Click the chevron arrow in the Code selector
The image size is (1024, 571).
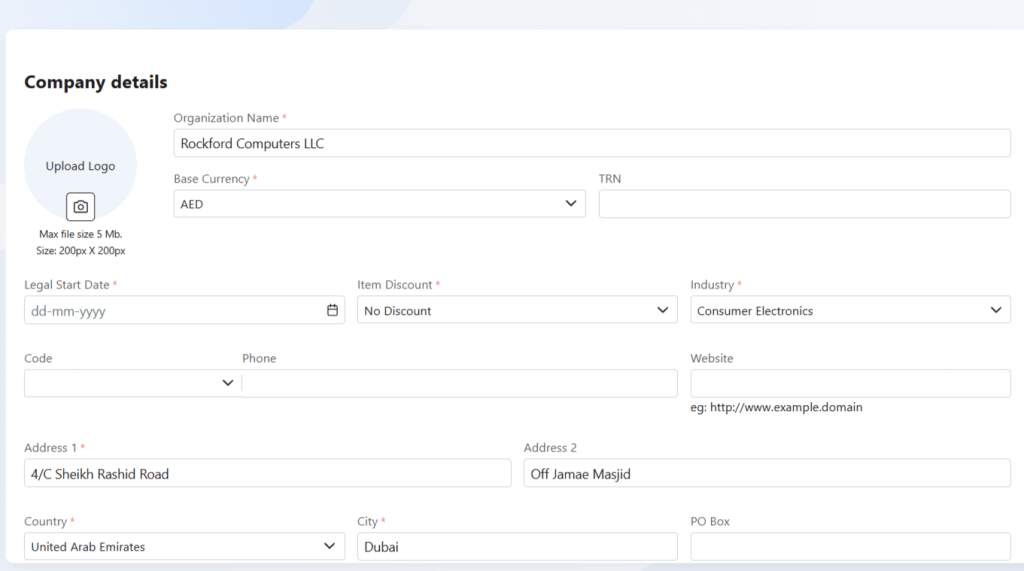pos(228,383)
